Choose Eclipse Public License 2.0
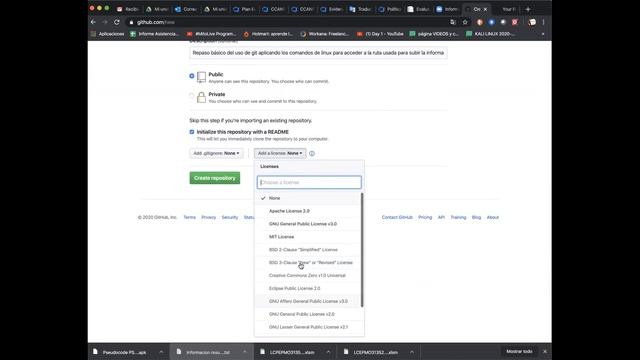Image resolution: width=640 pixels, height=360 pixels. [x=308, y=288]
